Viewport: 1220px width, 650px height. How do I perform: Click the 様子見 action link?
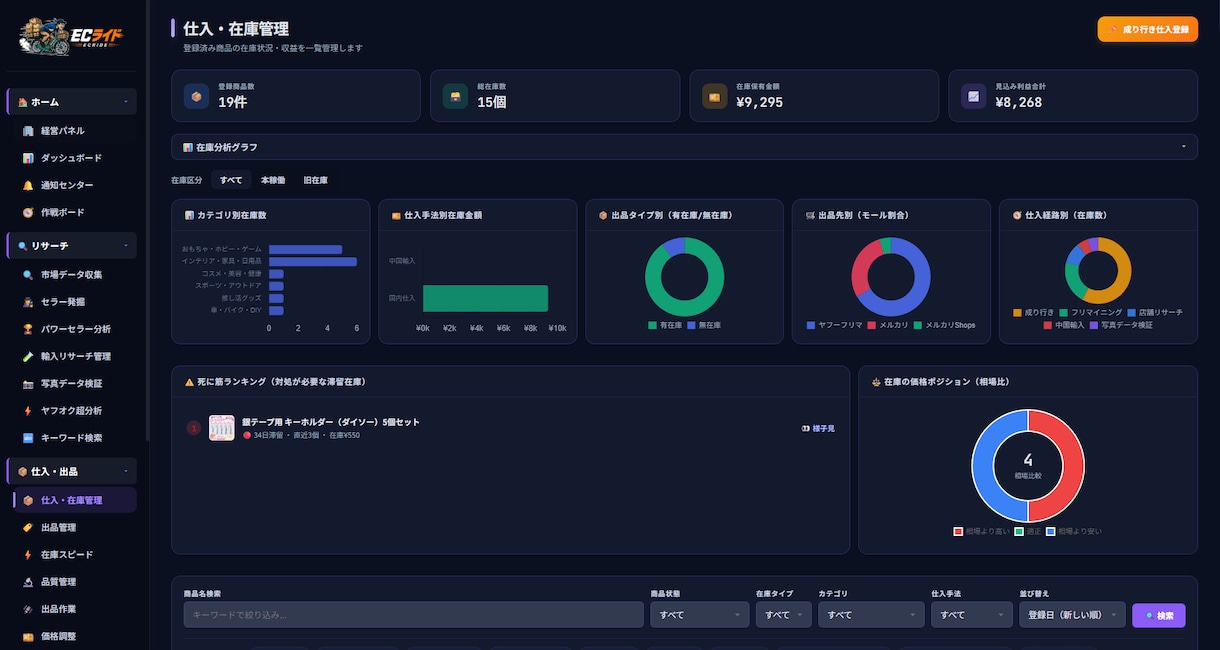pyautogui.click(x=818, y=428)
